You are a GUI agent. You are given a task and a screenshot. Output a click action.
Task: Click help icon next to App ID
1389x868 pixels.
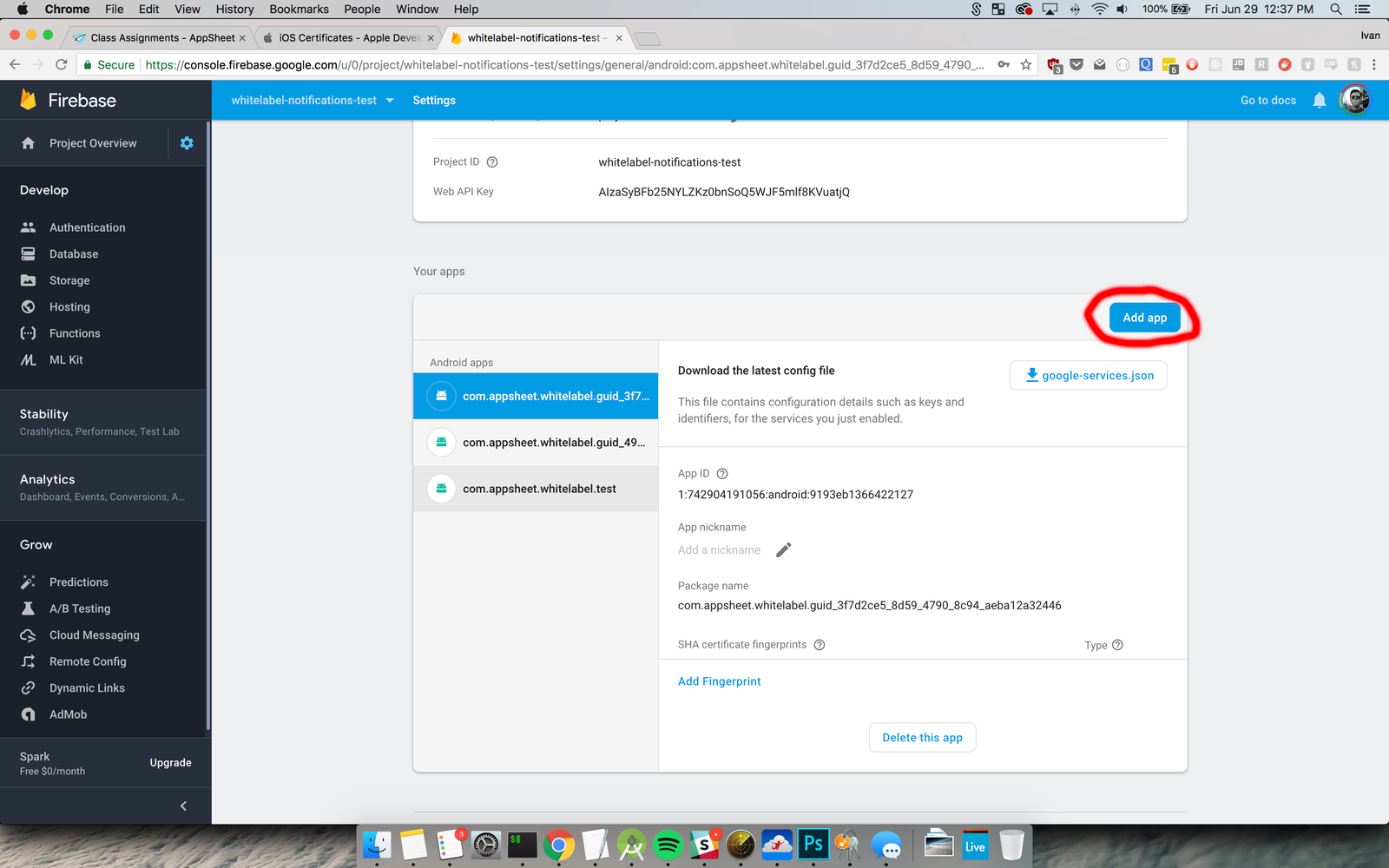722,474
